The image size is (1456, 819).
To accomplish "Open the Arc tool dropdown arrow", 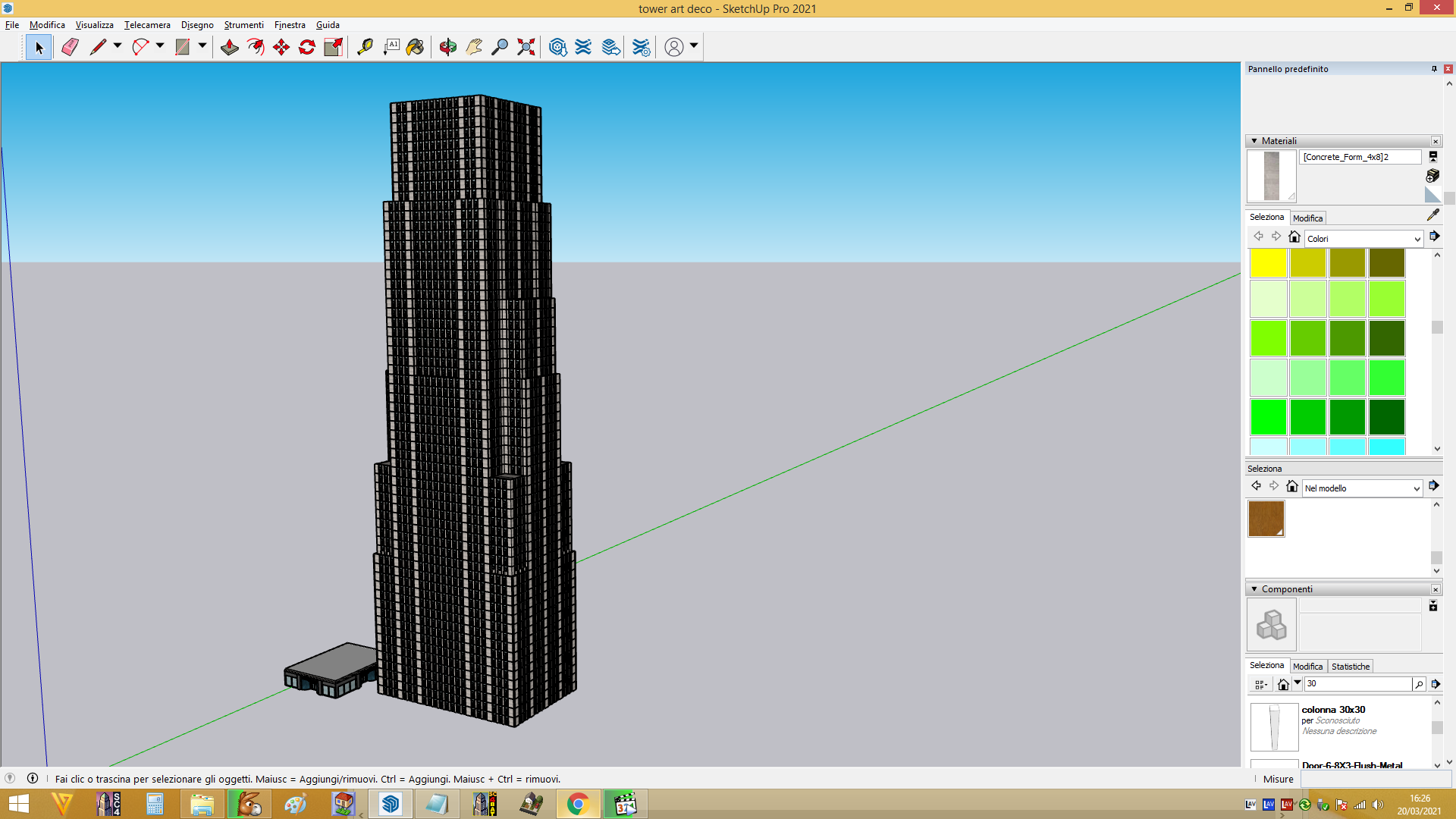I will pos(160,46).
